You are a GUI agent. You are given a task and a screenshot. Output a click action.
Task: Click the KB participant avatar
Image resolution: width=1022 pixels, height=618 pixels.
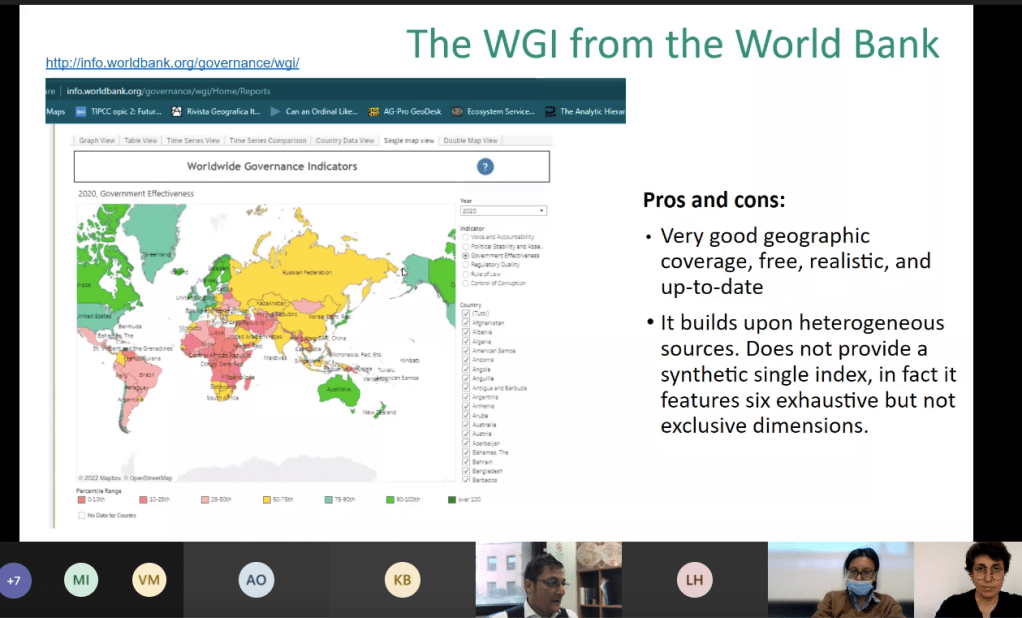[402, 580]
